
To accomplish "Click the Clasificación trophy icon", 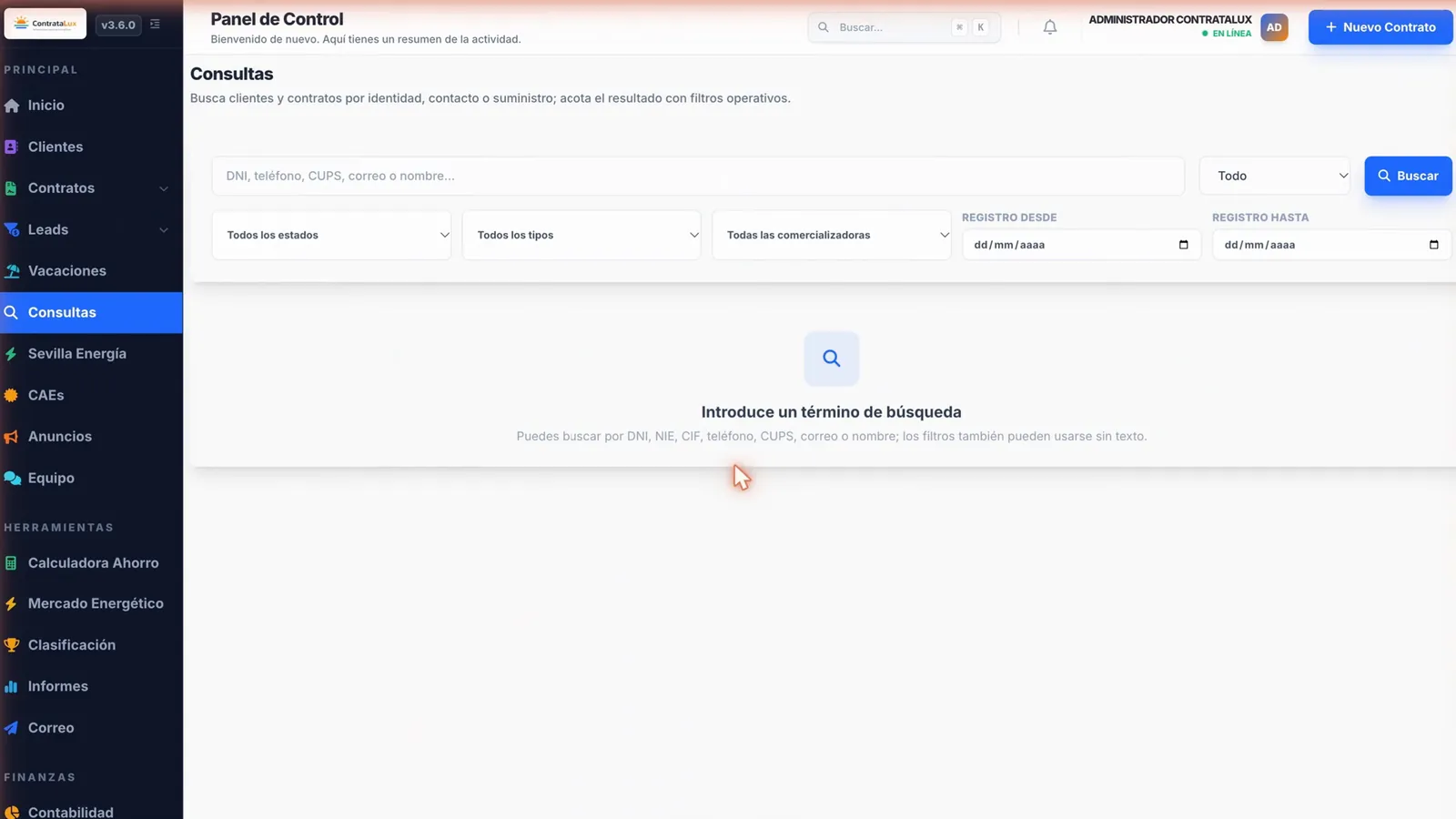I will (x=12, y=645).
